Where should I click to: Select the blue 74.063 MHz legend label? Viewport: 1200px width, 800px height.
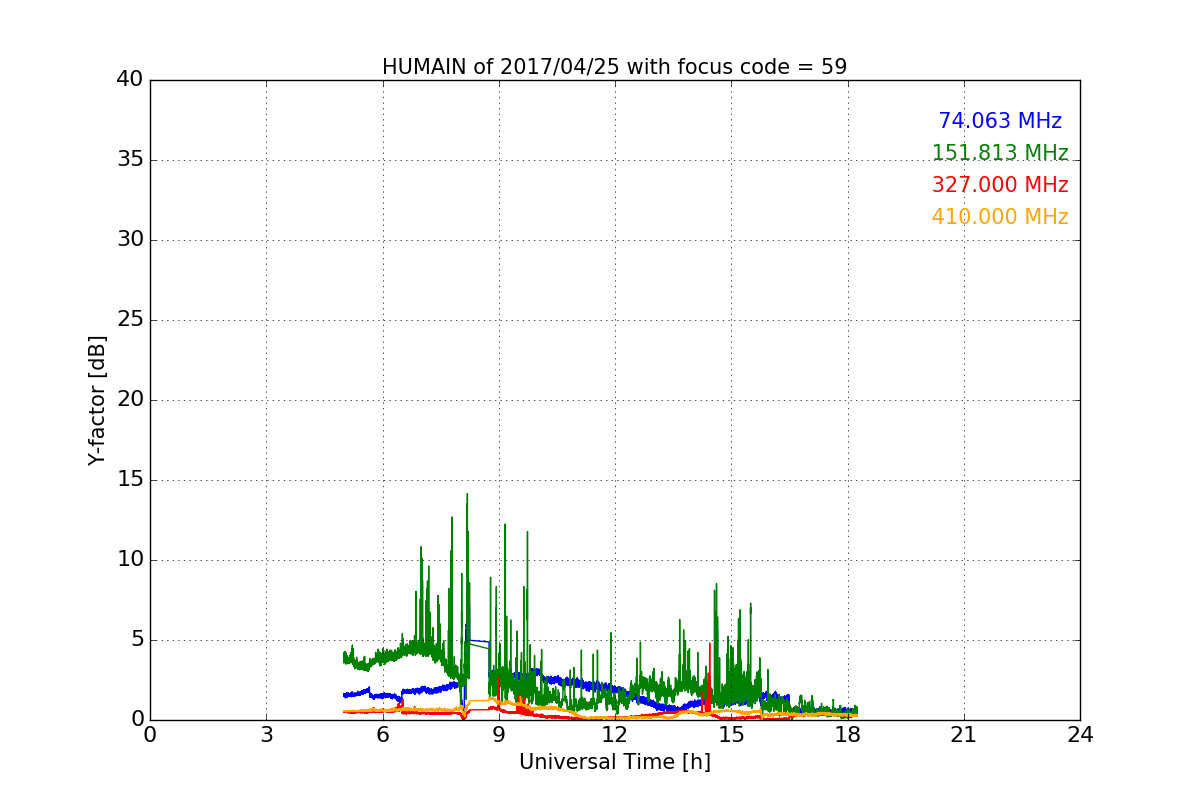pos(1000,121)
